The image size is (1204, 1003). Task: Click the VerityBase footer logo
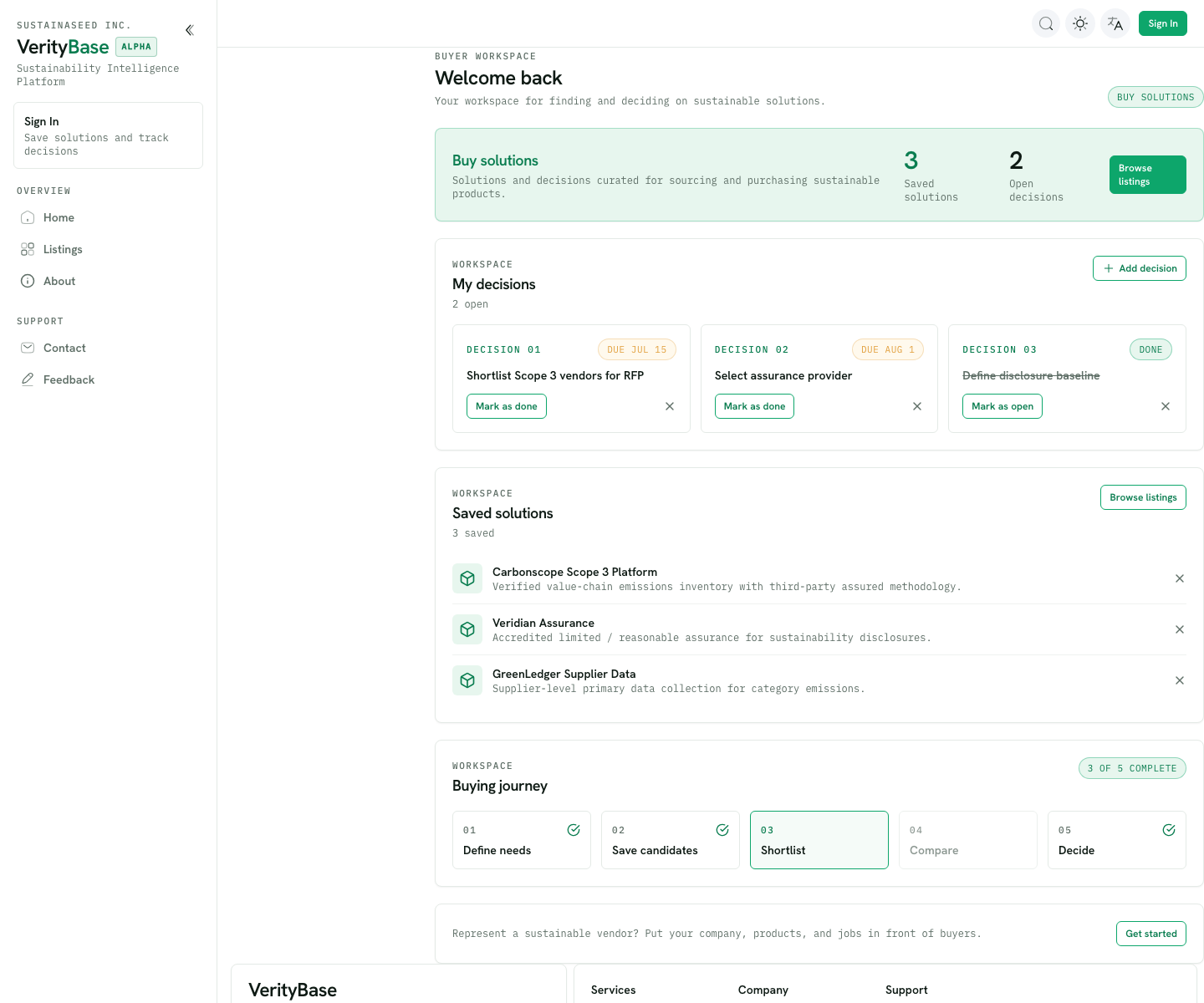click(x=293, y=990)
